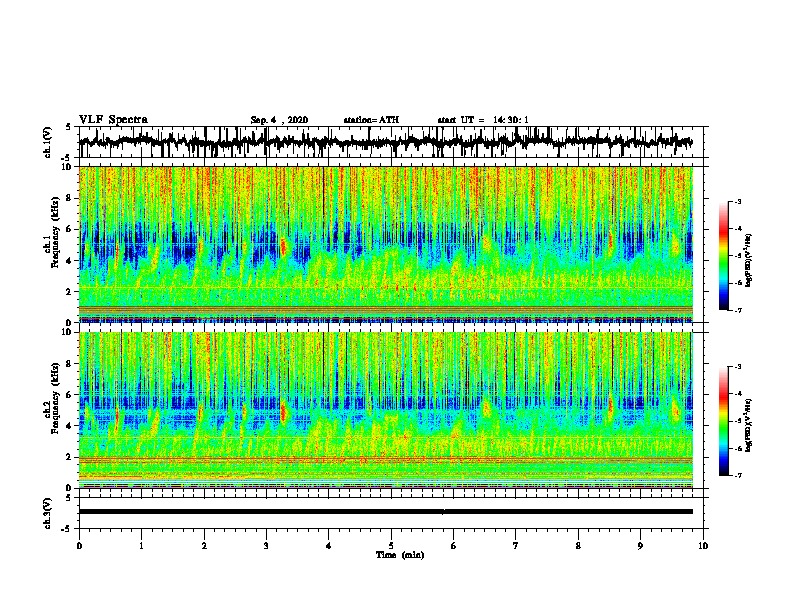The height and width of the screenshot is (612, 792).
Task: Click time-axis tick label '2'
Action: pyautogui.click(x=204, y=546)
